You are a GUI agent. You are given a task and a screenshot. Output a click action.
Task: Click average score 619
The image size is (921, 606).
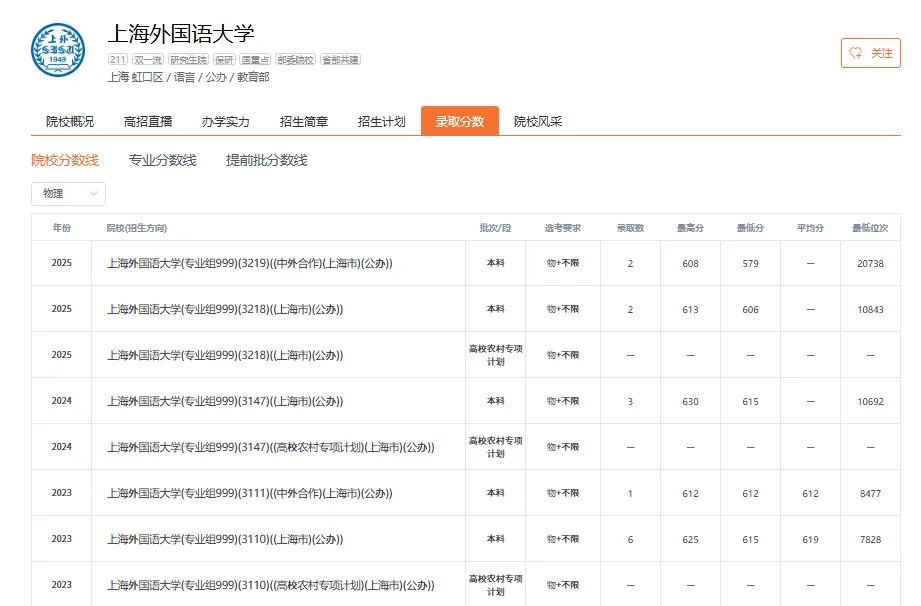click(810, 540)
